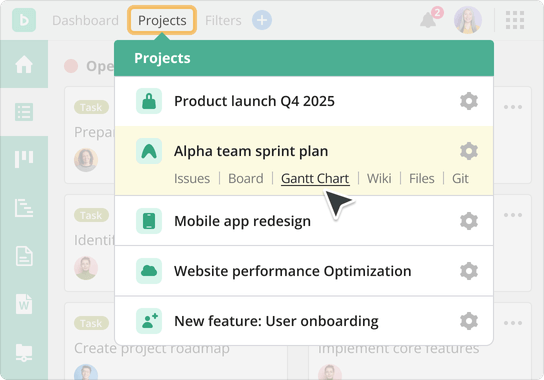544x380 pixels.
Task: Open the wiki sidebar icon
Action: coord(24,304)
